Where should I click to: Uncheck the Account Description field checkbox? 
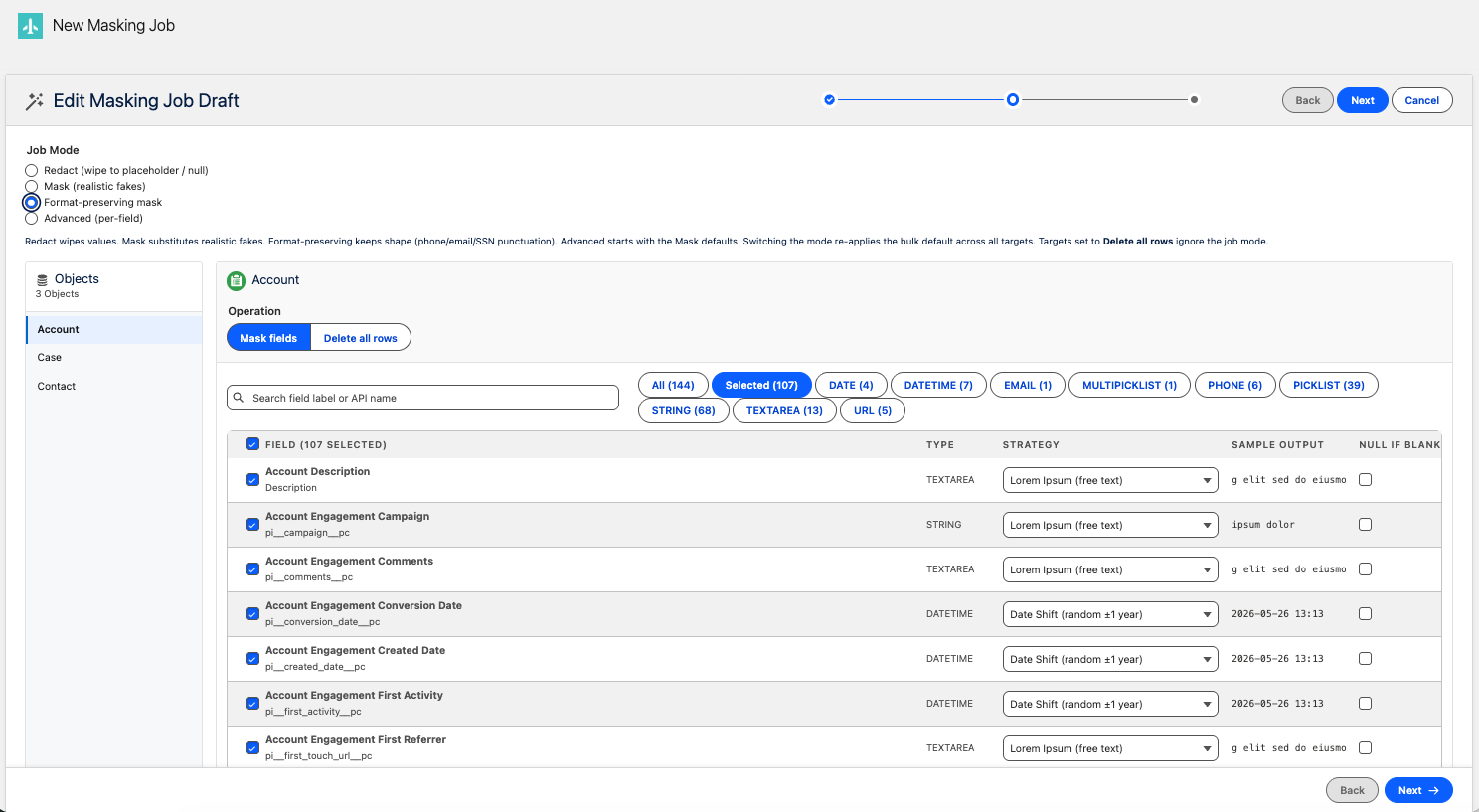(x=252, y=480)
